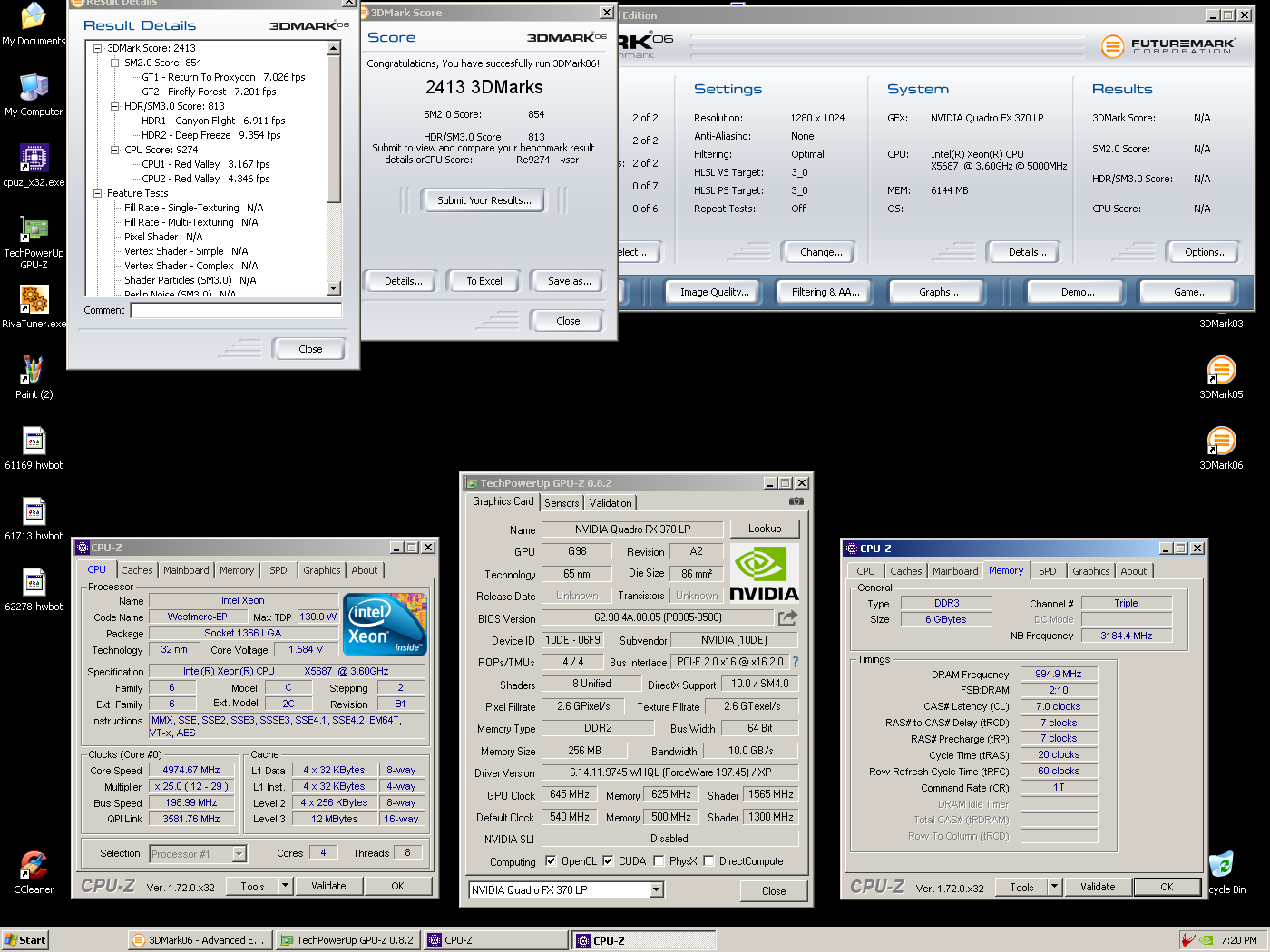Viewport: 1270px width, 952px height.
Task: Click OK button in right CPU-Z window
Action: tap(1167, 887)
